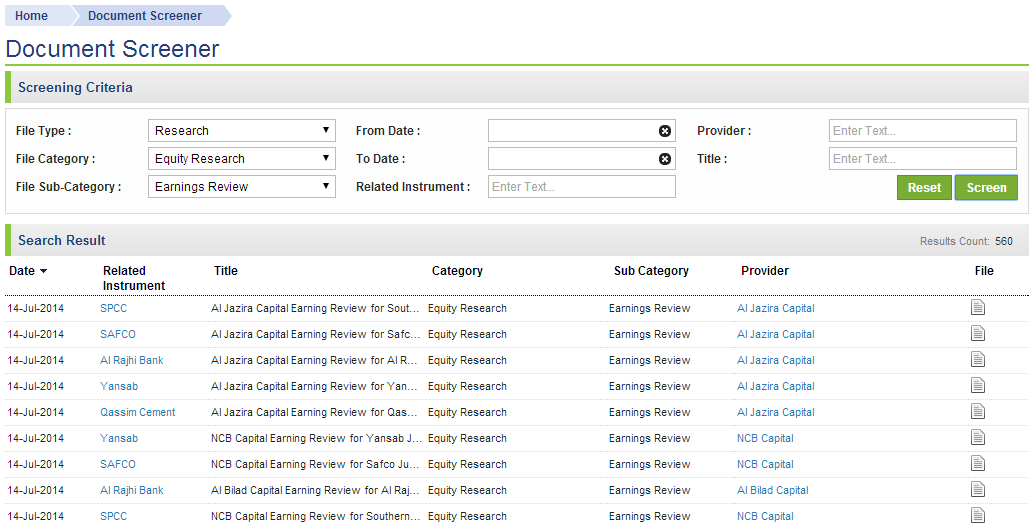This screenshot has height=529, width=1034.
Task: Open file icon for SPCC NCB Capital row
Action: click(x=977, y=516)
